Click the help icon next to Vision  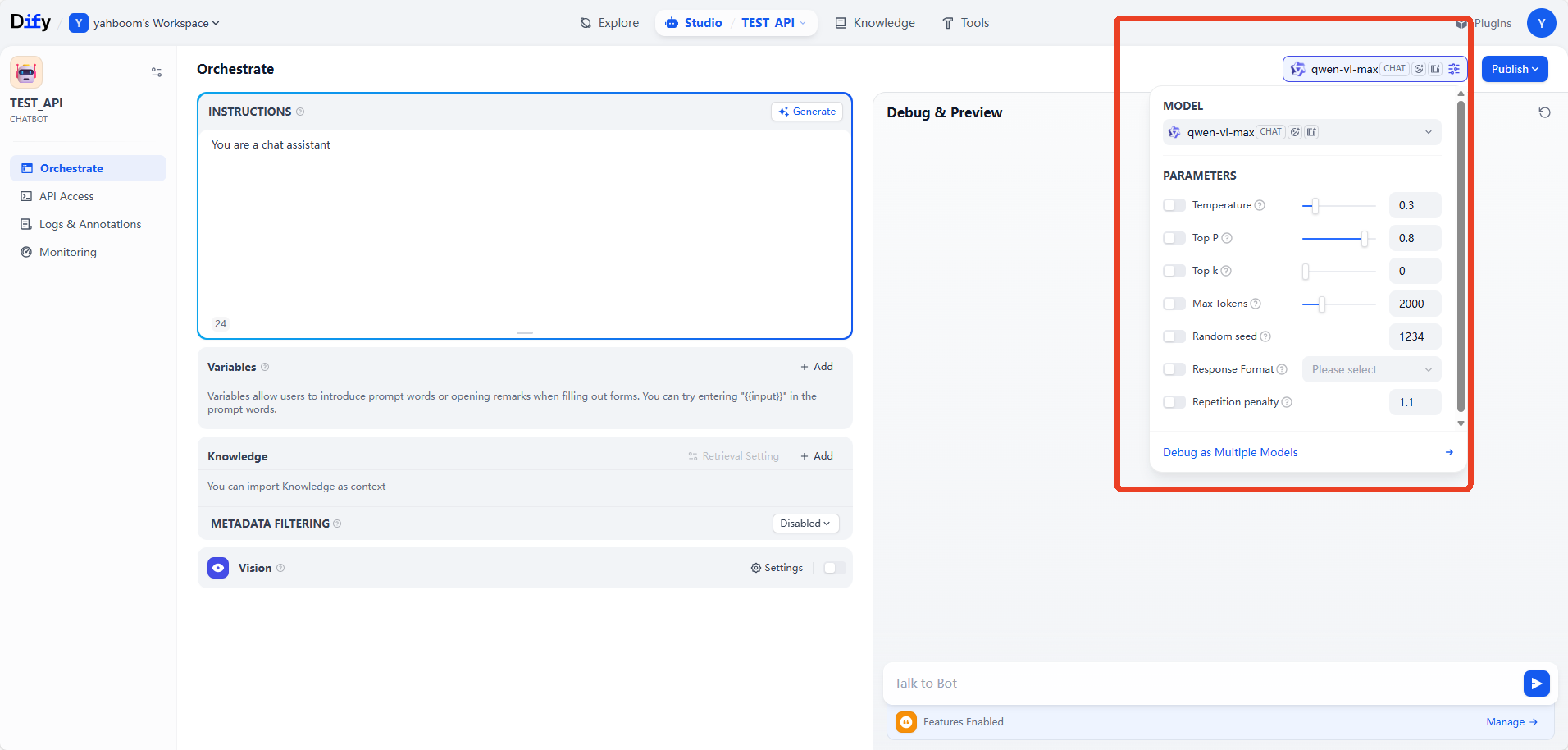click(280, 568)
